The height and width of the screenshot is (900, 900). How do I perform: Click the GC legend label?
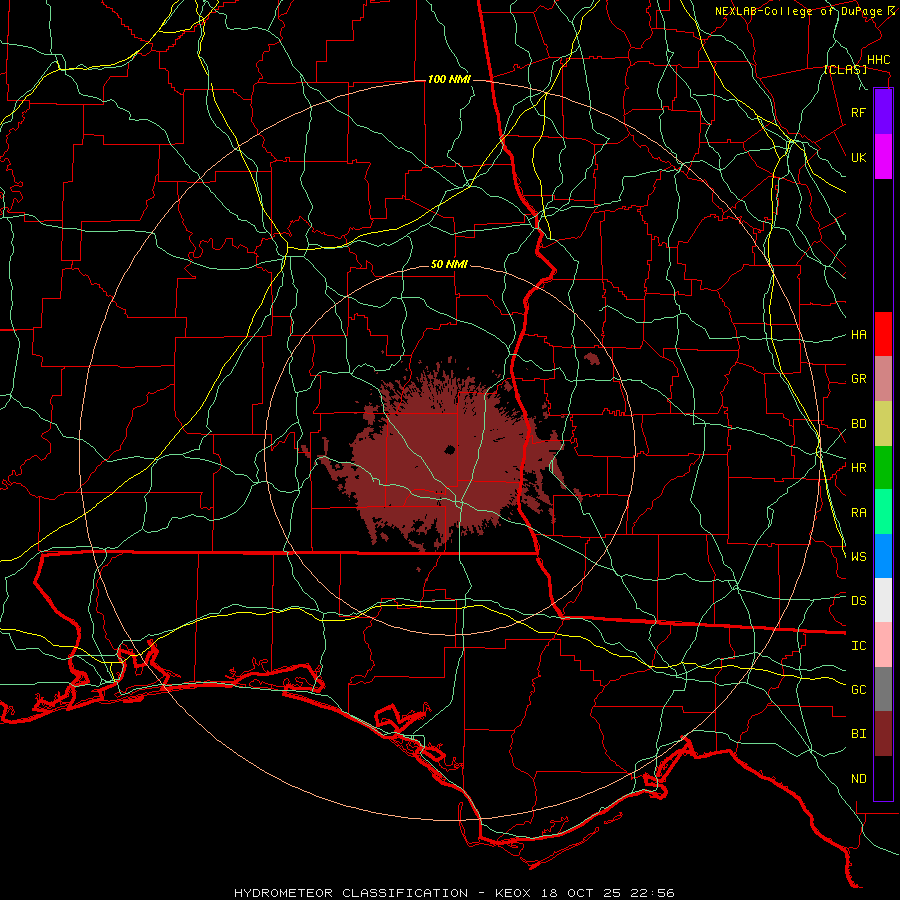(858, 689)
